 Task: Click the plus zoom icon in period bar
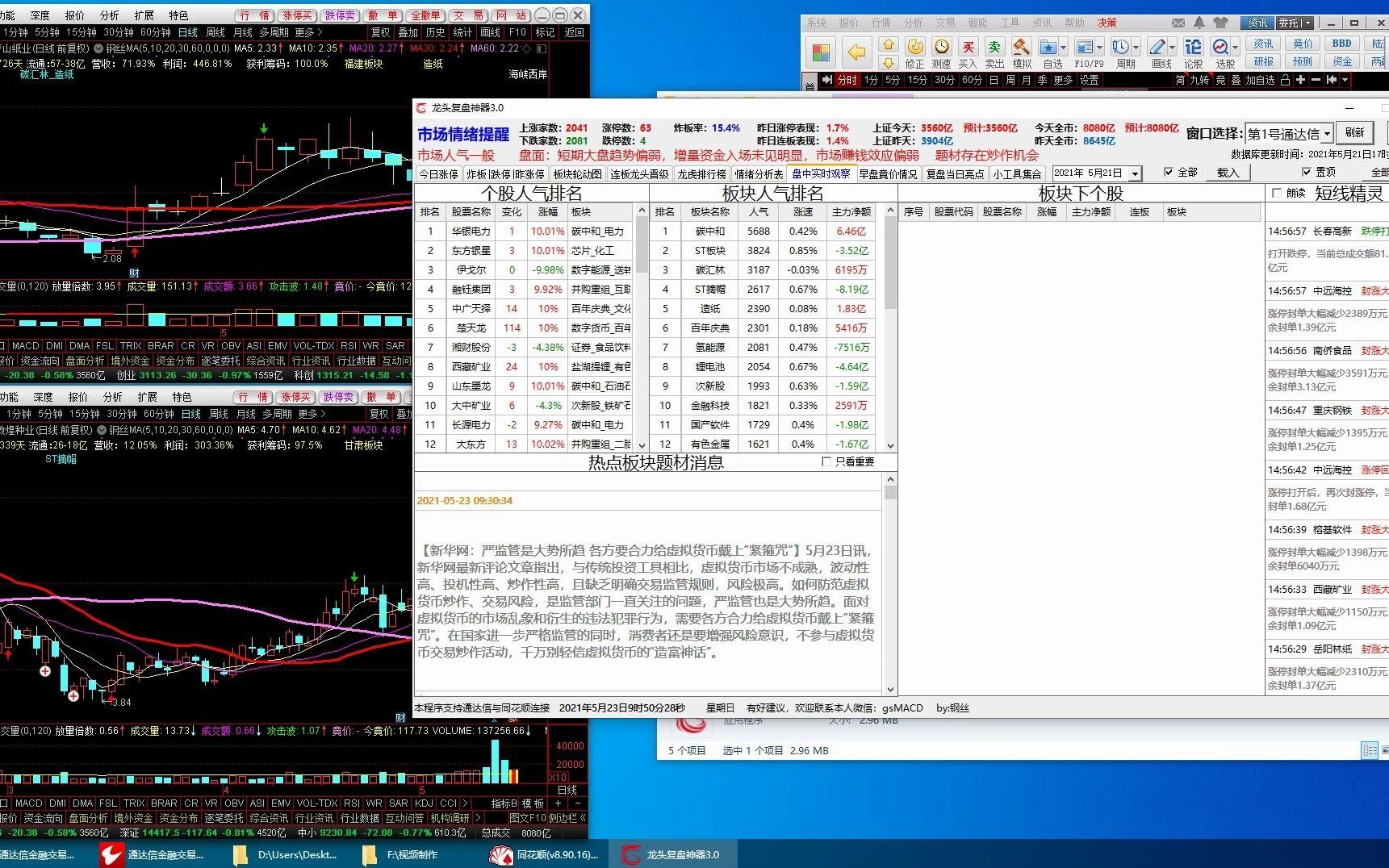point(1300,80)
